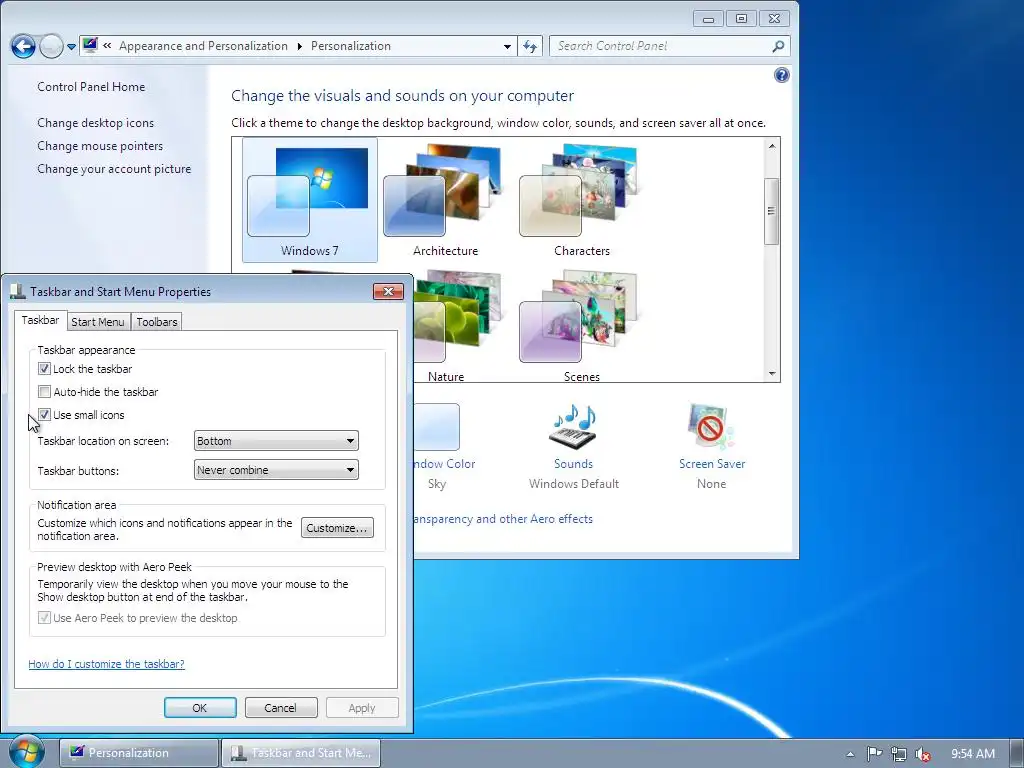The image size is (1024, 768).
Task: Open transparency and other Aero effects link
Action: pyautogui.click(x=504, y=519)
